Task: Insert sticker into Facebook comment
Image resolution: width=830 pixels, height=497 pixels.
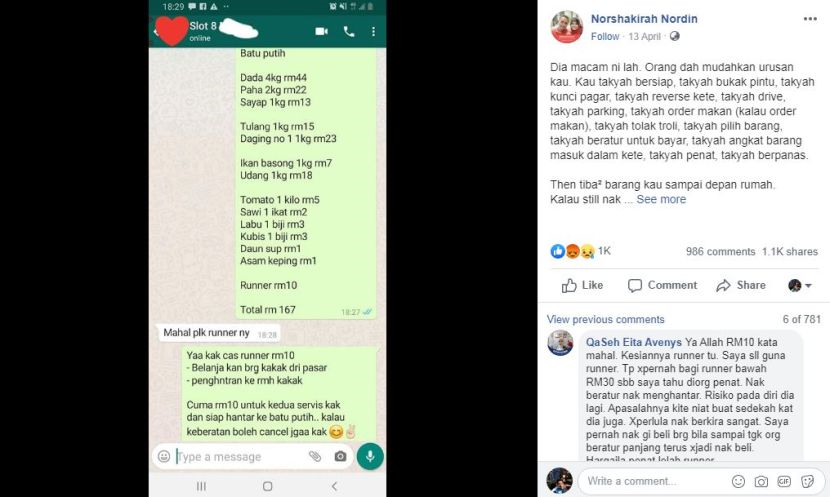Action: (x=807, y=481)
